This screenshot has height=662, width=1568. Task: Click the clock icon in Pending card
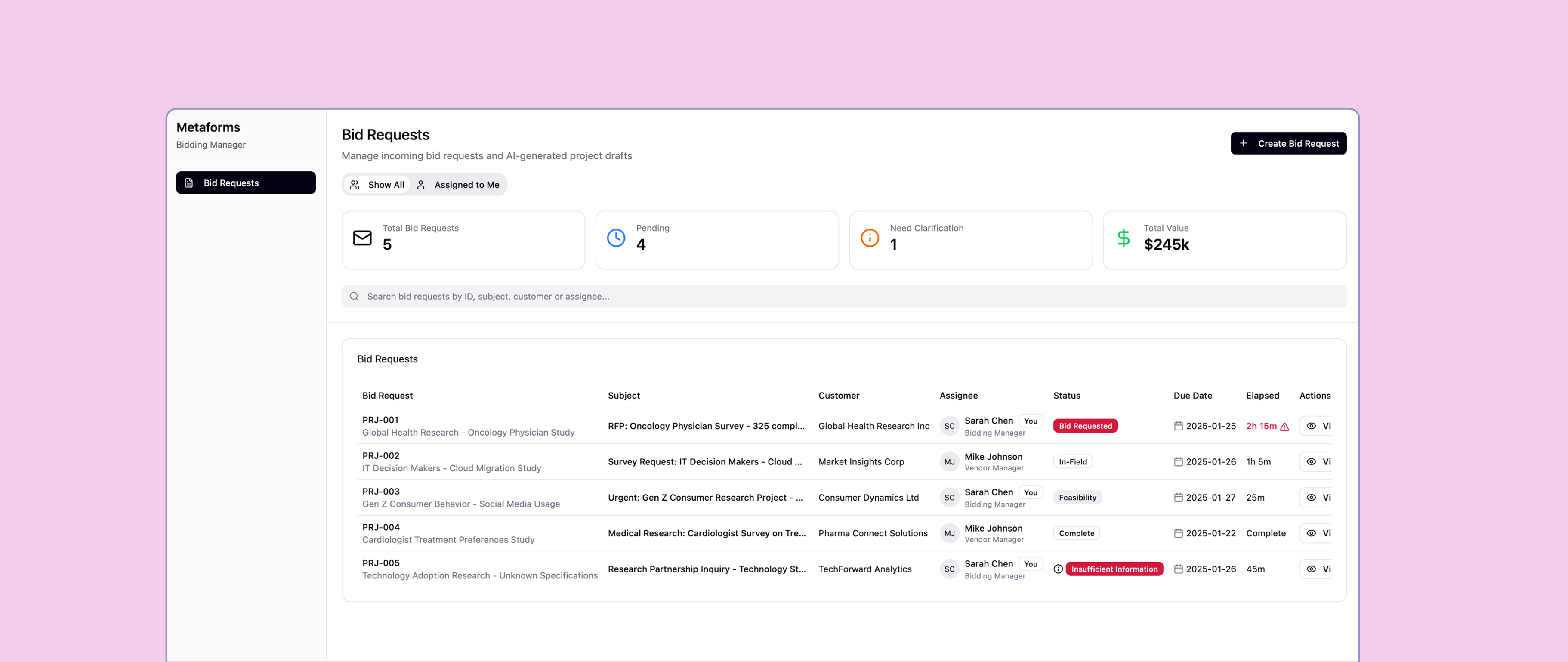616,238
